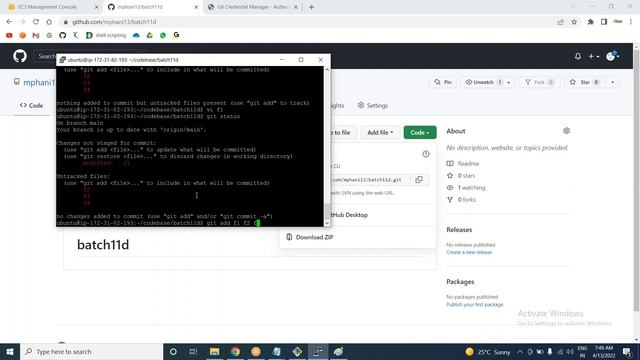The width and height of the screenshot is (640, 360).
Task: Click Create a new release link
Action: [469, 252]
